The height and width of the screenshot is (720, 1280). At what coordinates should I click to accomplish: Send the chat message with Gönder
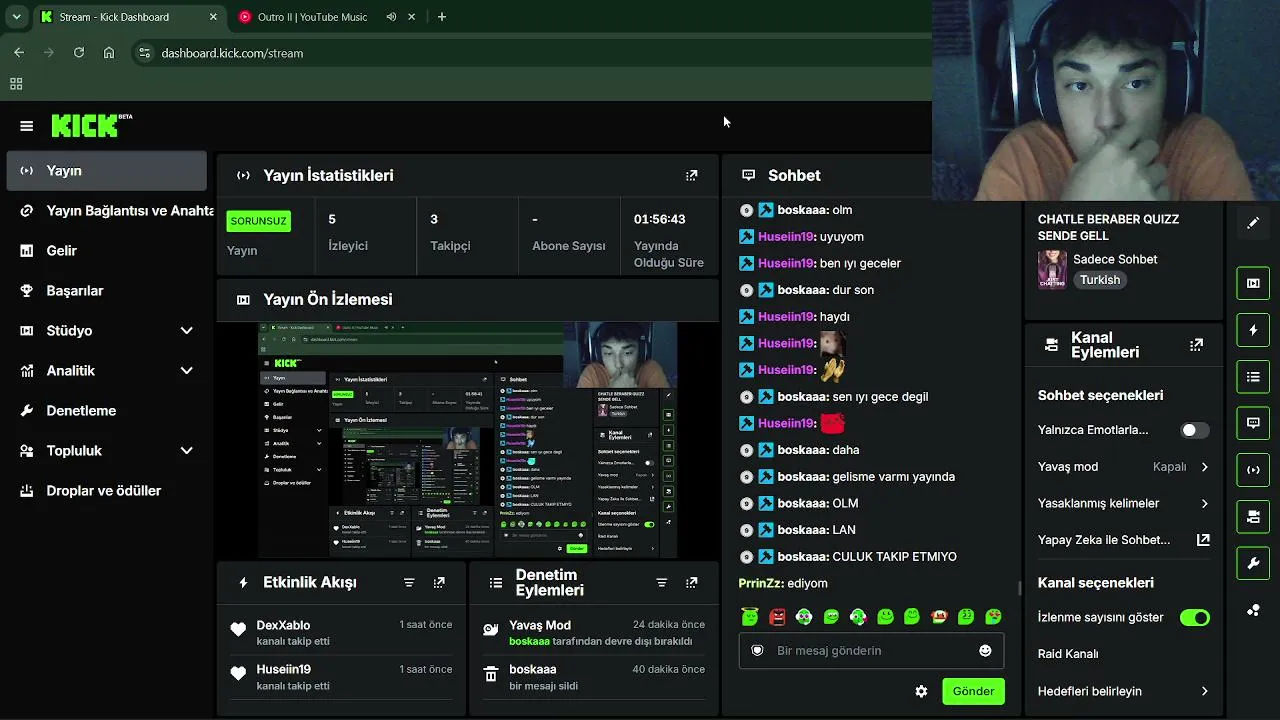(973, 691)
